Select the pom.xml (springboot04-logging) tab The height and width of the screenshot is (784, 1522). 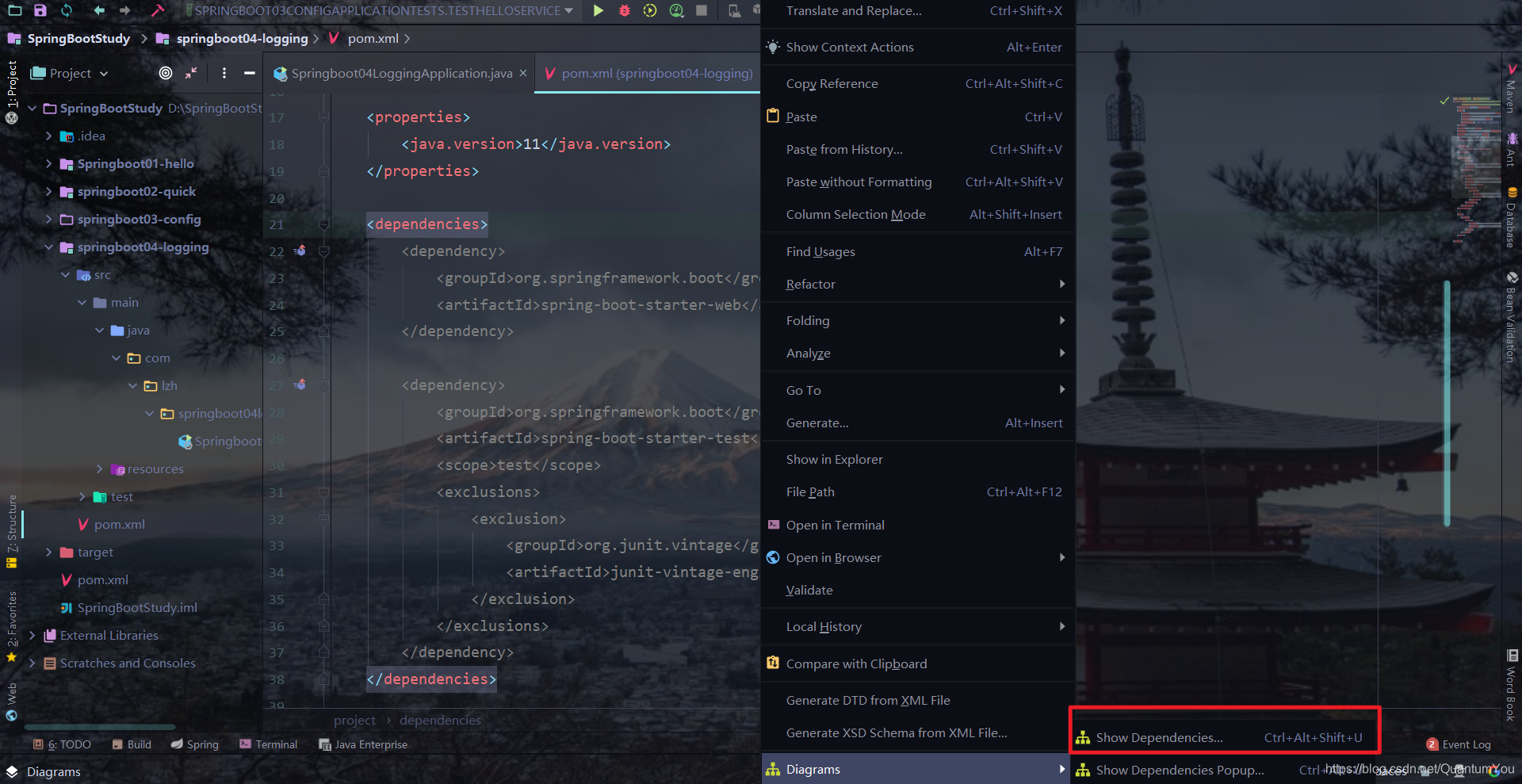648,73
